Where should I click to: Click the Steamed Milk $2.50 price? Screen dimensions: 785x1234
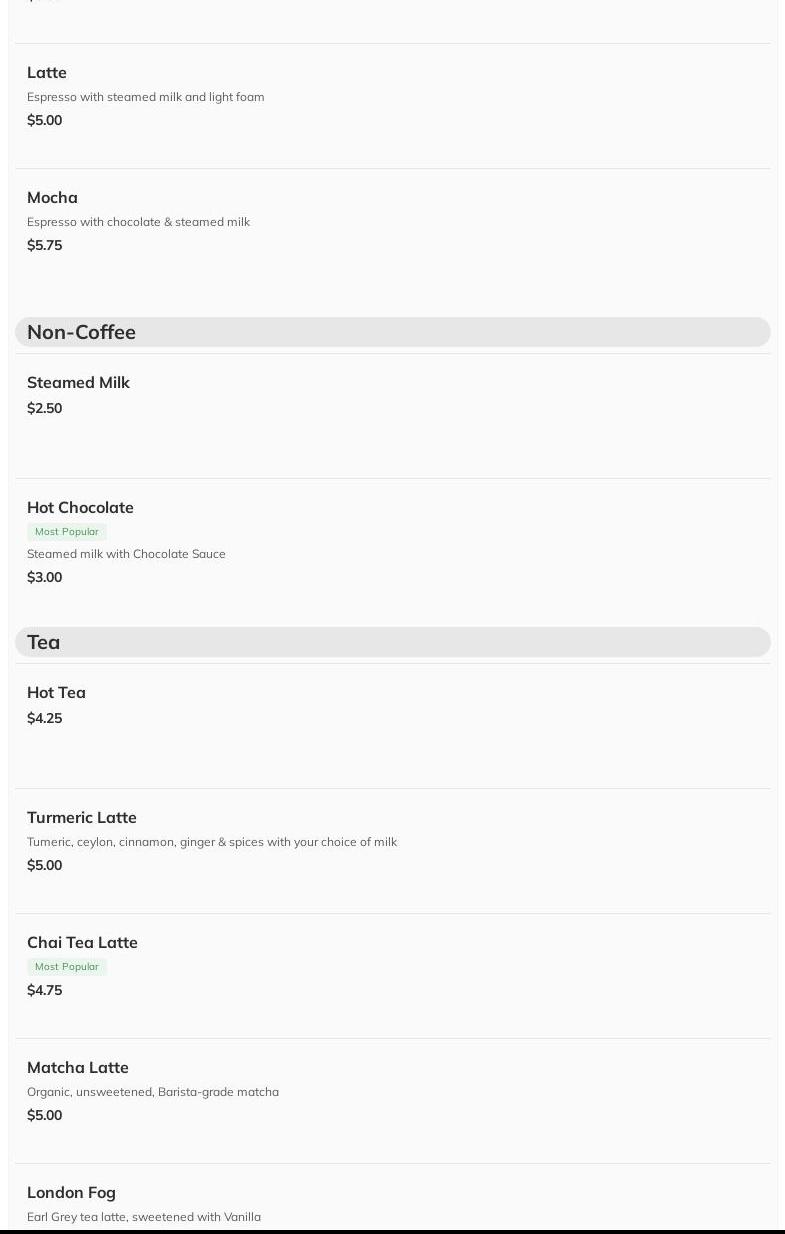[x=45, y=408]
